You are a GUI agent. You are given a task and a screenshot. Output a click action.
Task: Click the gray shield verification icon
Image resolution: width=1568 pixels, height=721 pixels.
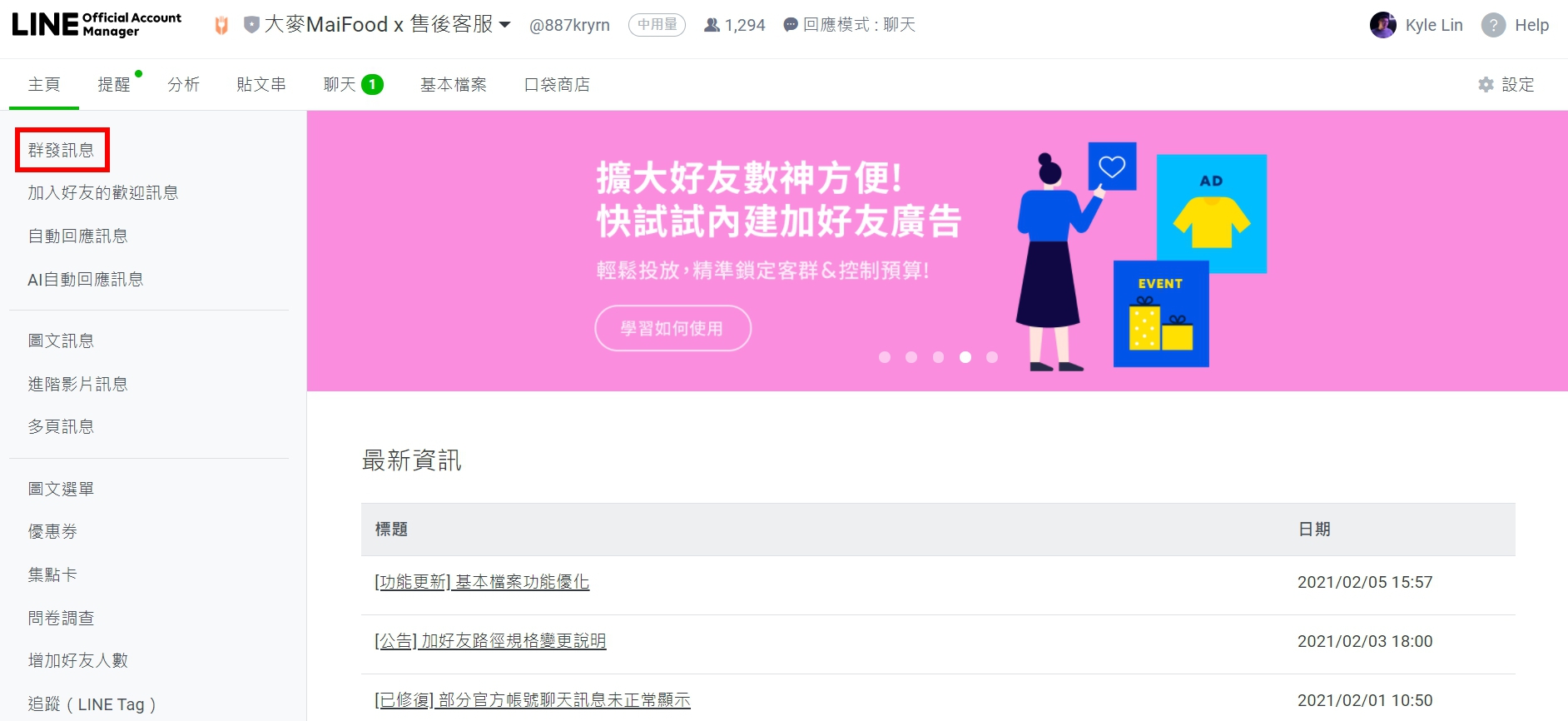click(x=251, y=25)
